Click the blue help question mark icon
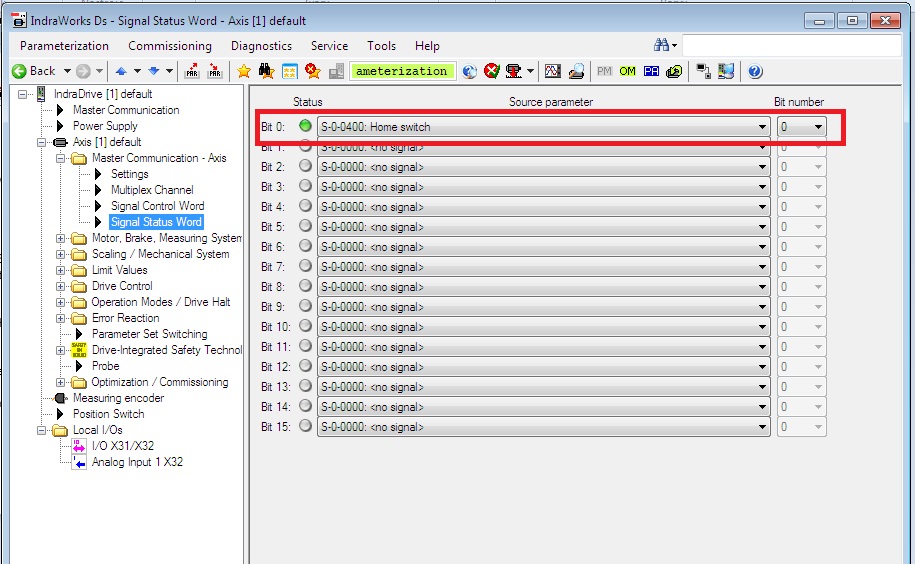The width and height of the screenshot is (915, 564). pyautogui.click(x=755, y=71)
